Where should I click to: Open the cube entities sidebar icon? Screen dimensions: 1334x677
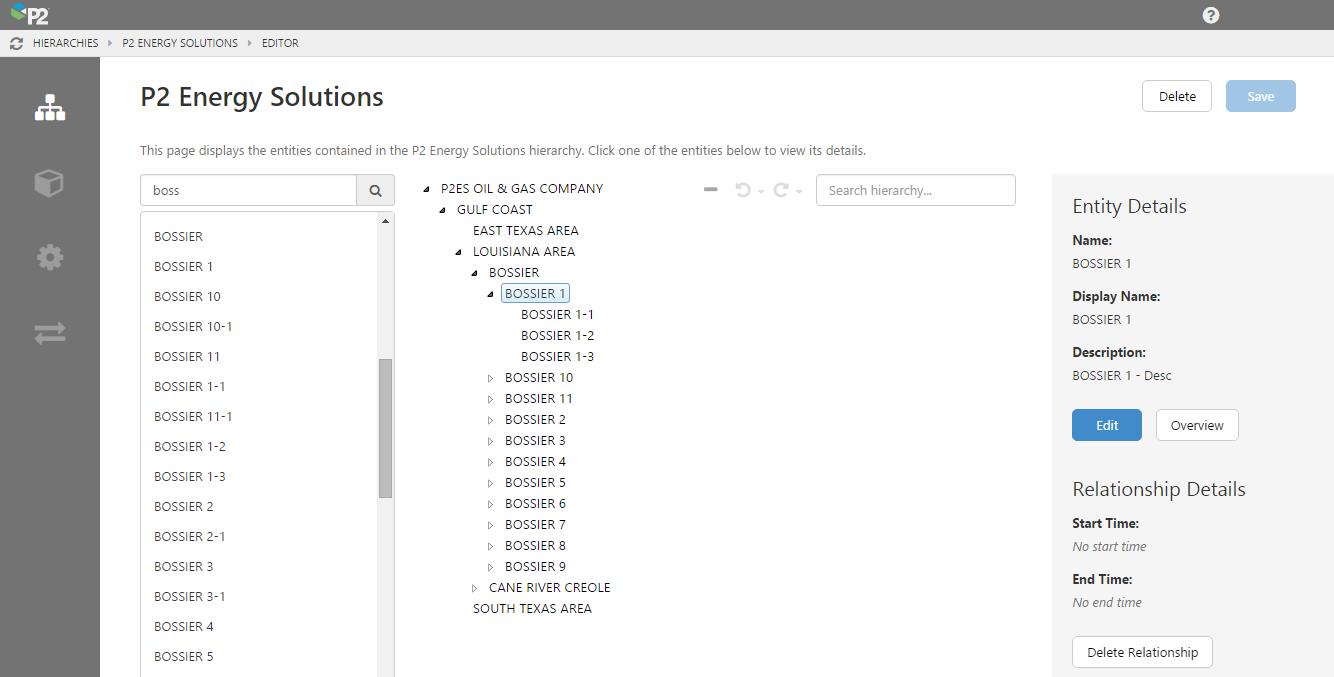[x=50, y=183]
